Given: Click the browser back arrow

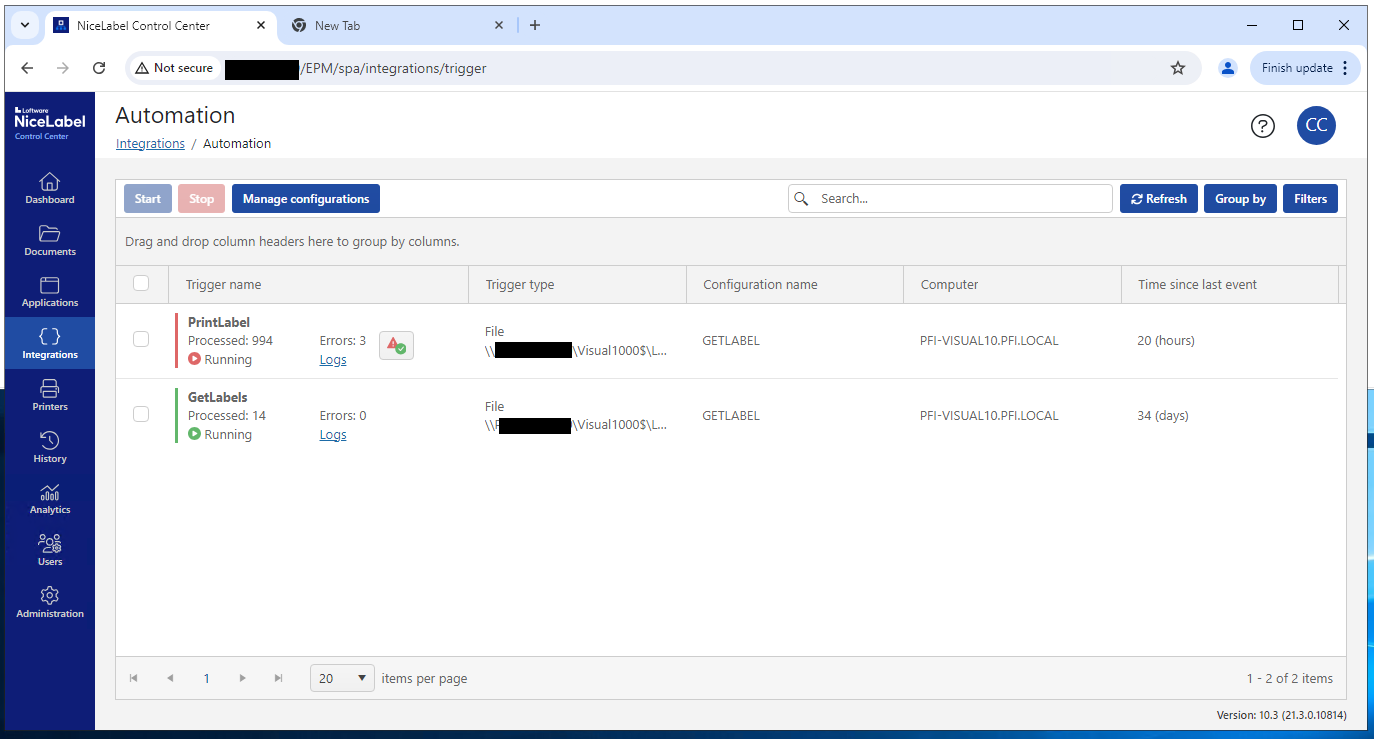Looking at the screenshot, I should coord(27,68).
